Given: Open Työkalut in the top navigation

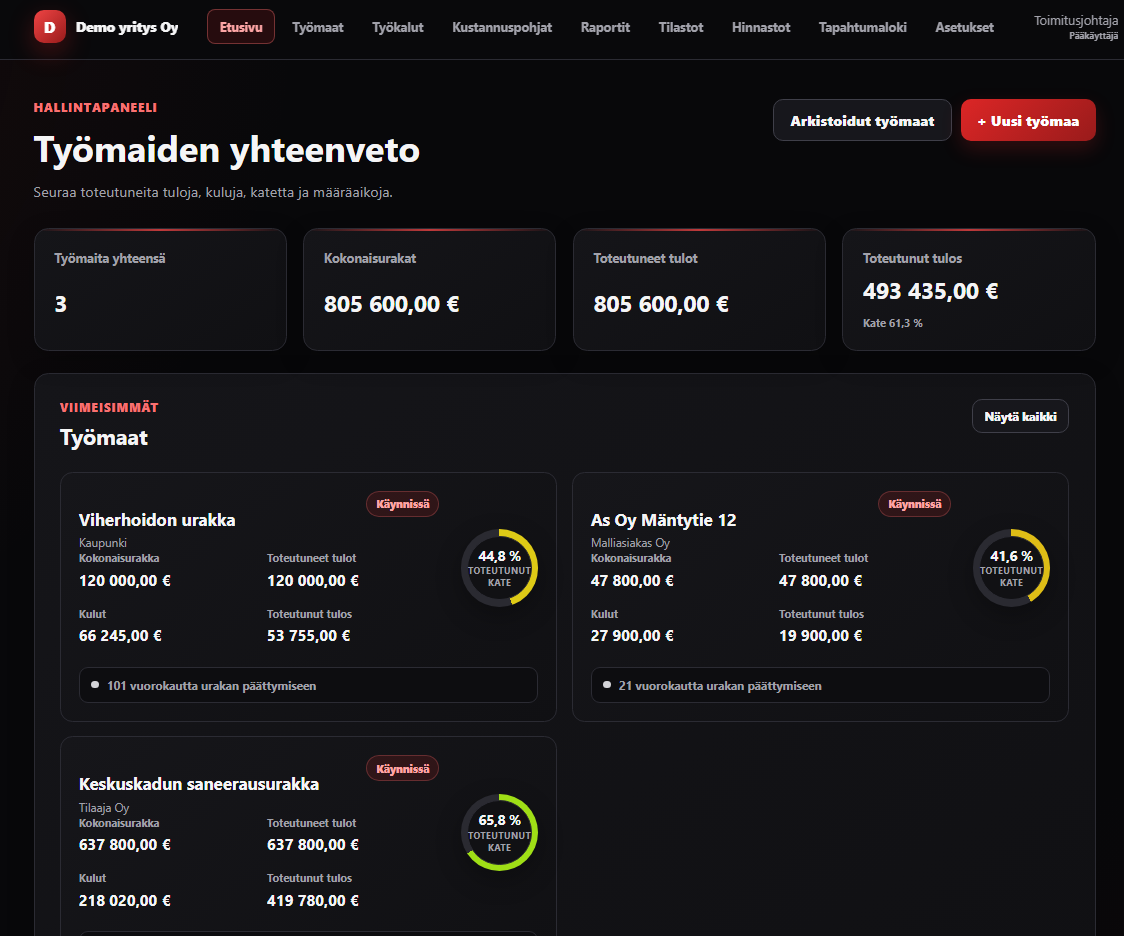Looking at the screenshot, I should tap(398, 27).
